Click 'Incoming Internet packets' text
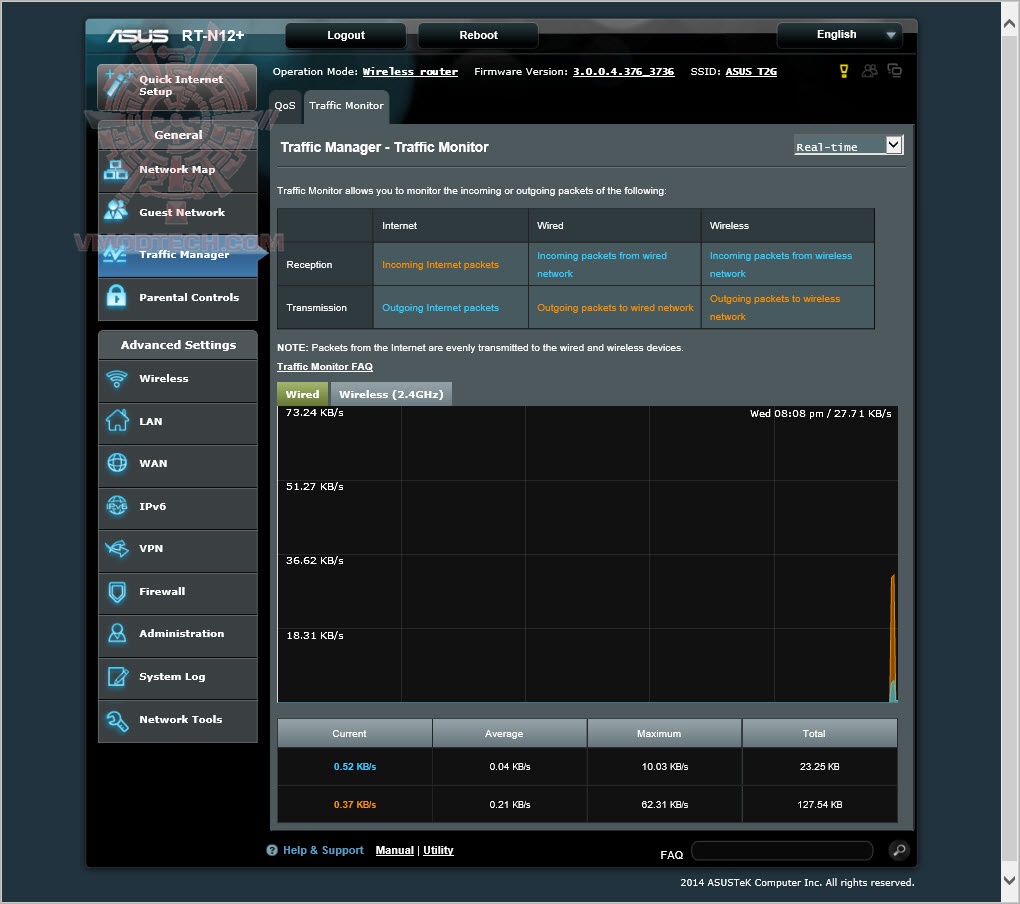Screen dimensions: 1020x904 (x=440, y=265)
